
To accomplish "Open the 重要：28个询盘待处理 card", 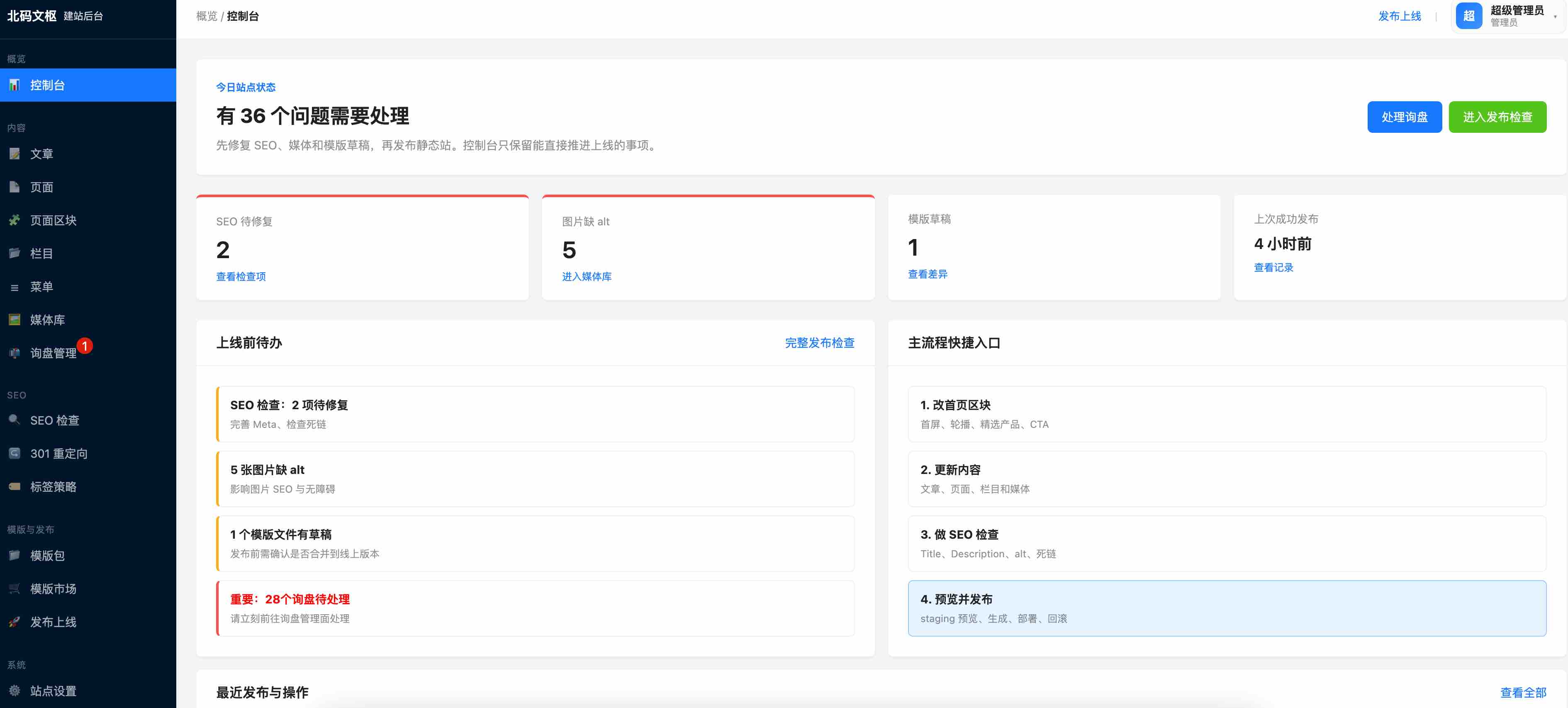I will tap(536, 608).
